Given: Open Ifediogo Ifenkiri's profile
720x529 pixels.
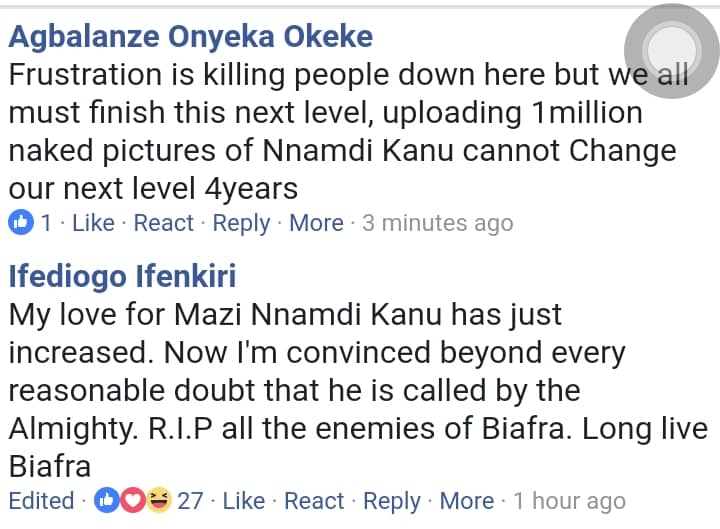Looking at the screenshot, I should 122,275.
